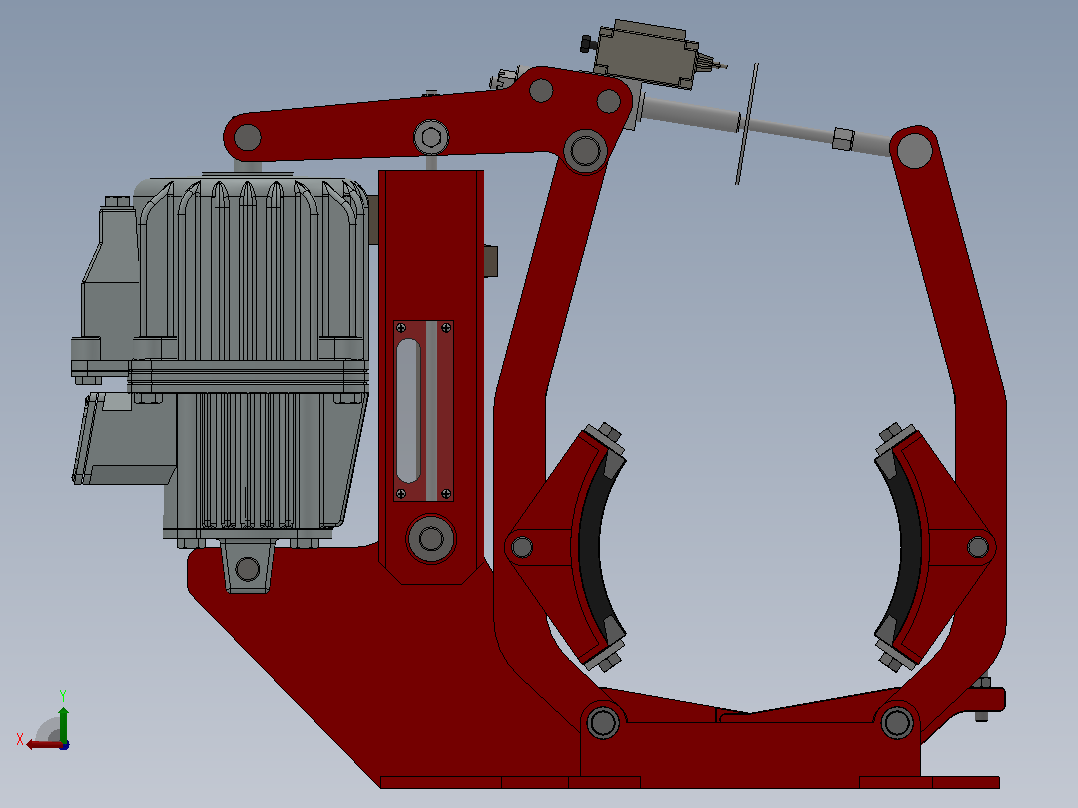Select the pin at the lever's left end

[x=248, y=138]
